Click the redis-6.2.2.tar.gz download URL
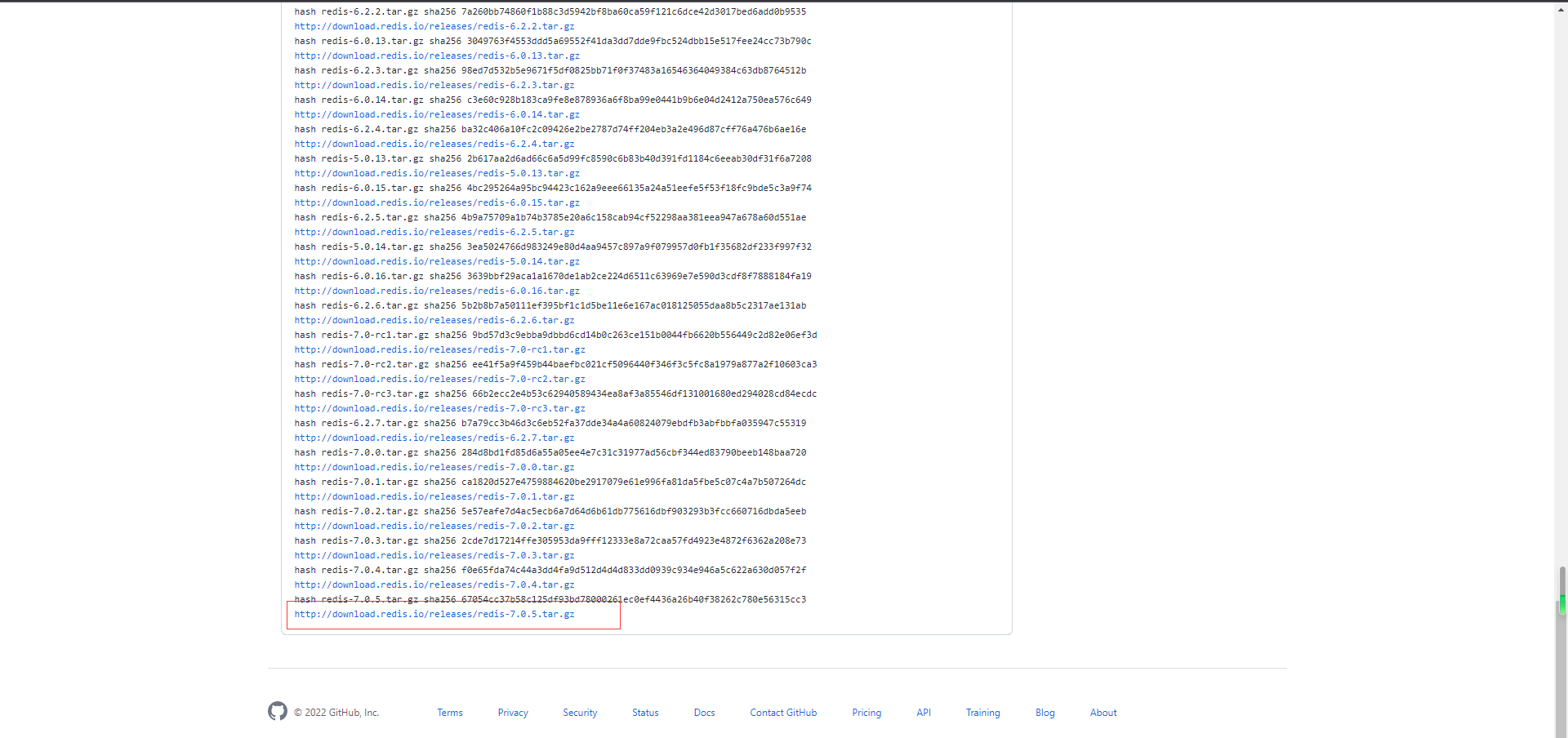The image size is (1568, 738). pos(434,26)
